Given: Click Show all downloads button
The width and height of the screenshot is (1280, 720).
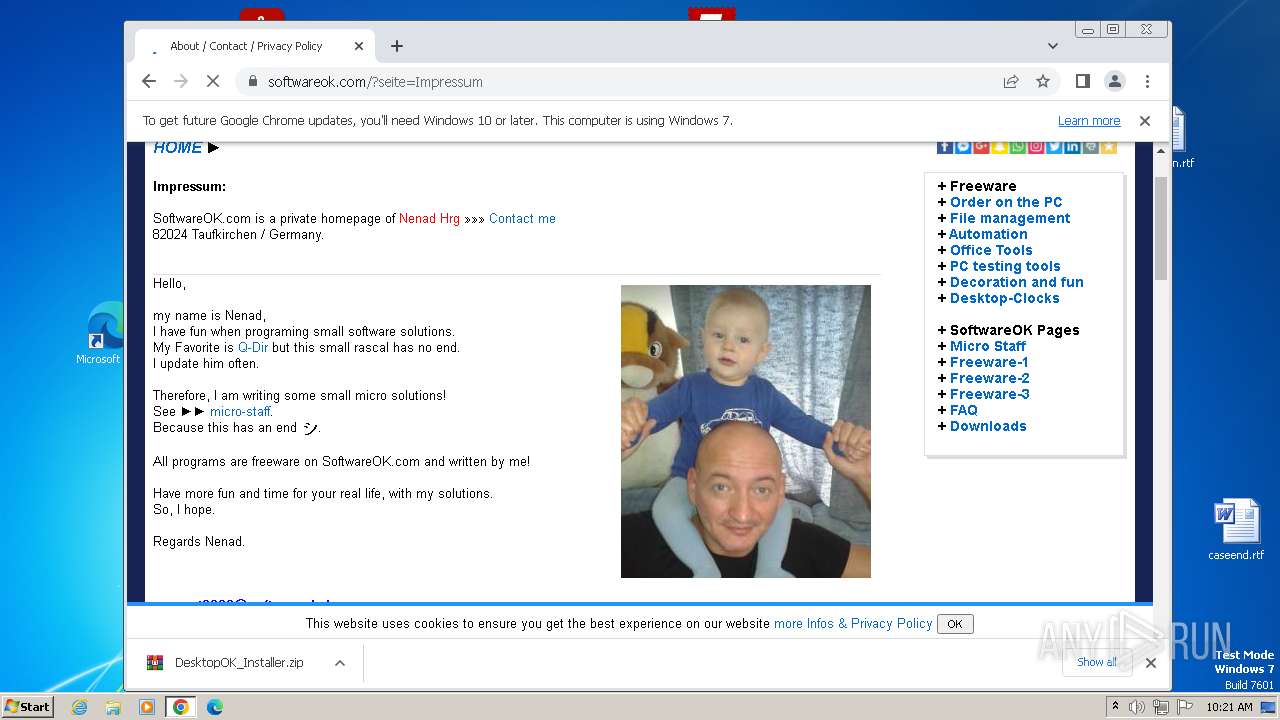Looking at the screenshot, I should (x=1097, y=662).
